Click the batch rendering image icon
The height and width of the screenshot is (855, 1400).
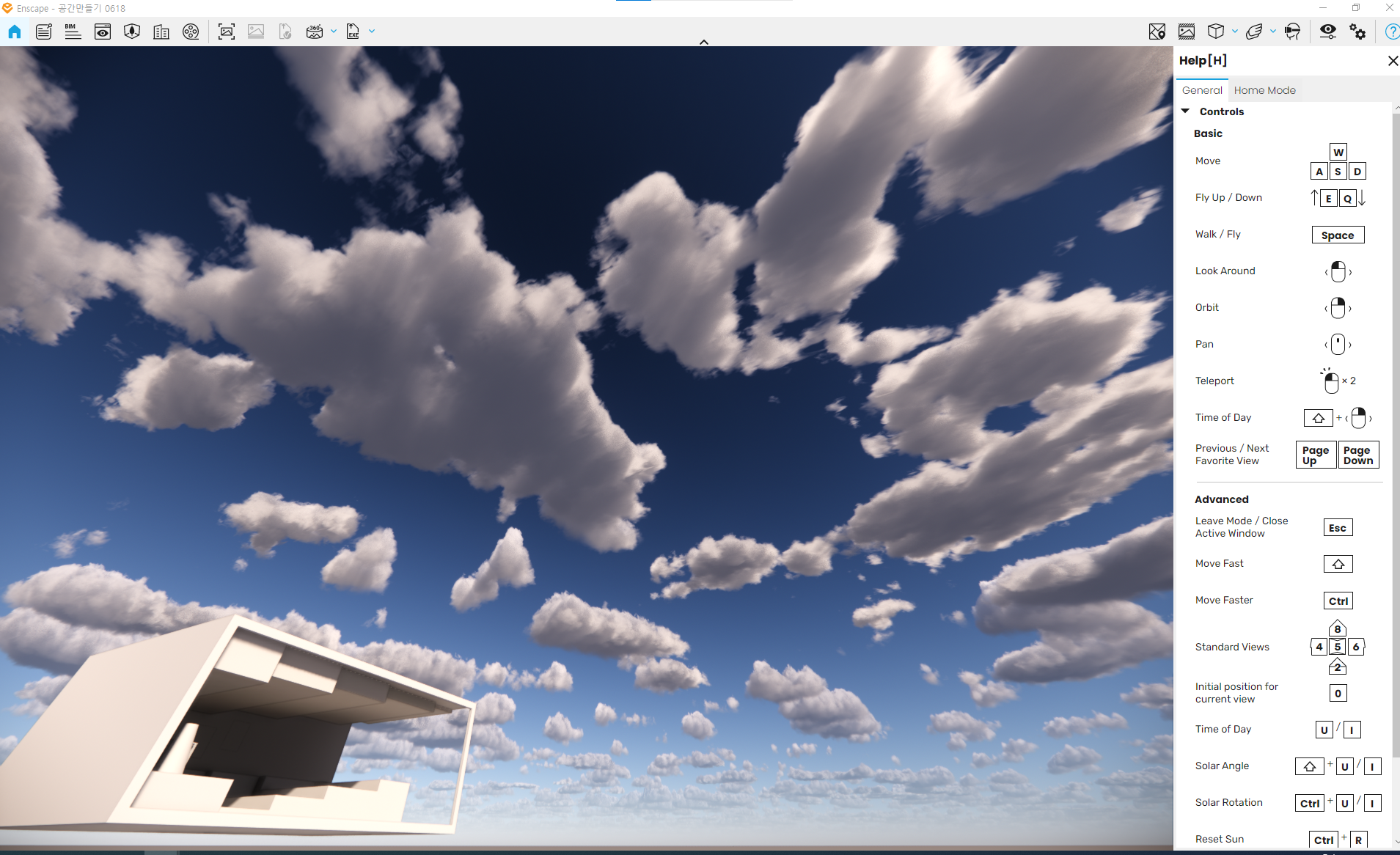point(256,32)
